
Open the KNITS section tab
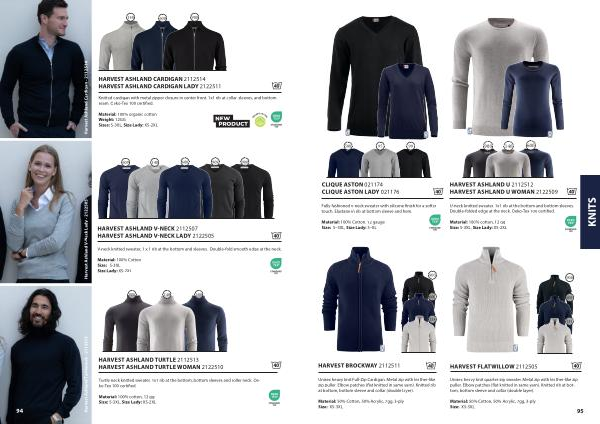coord(590,212)
